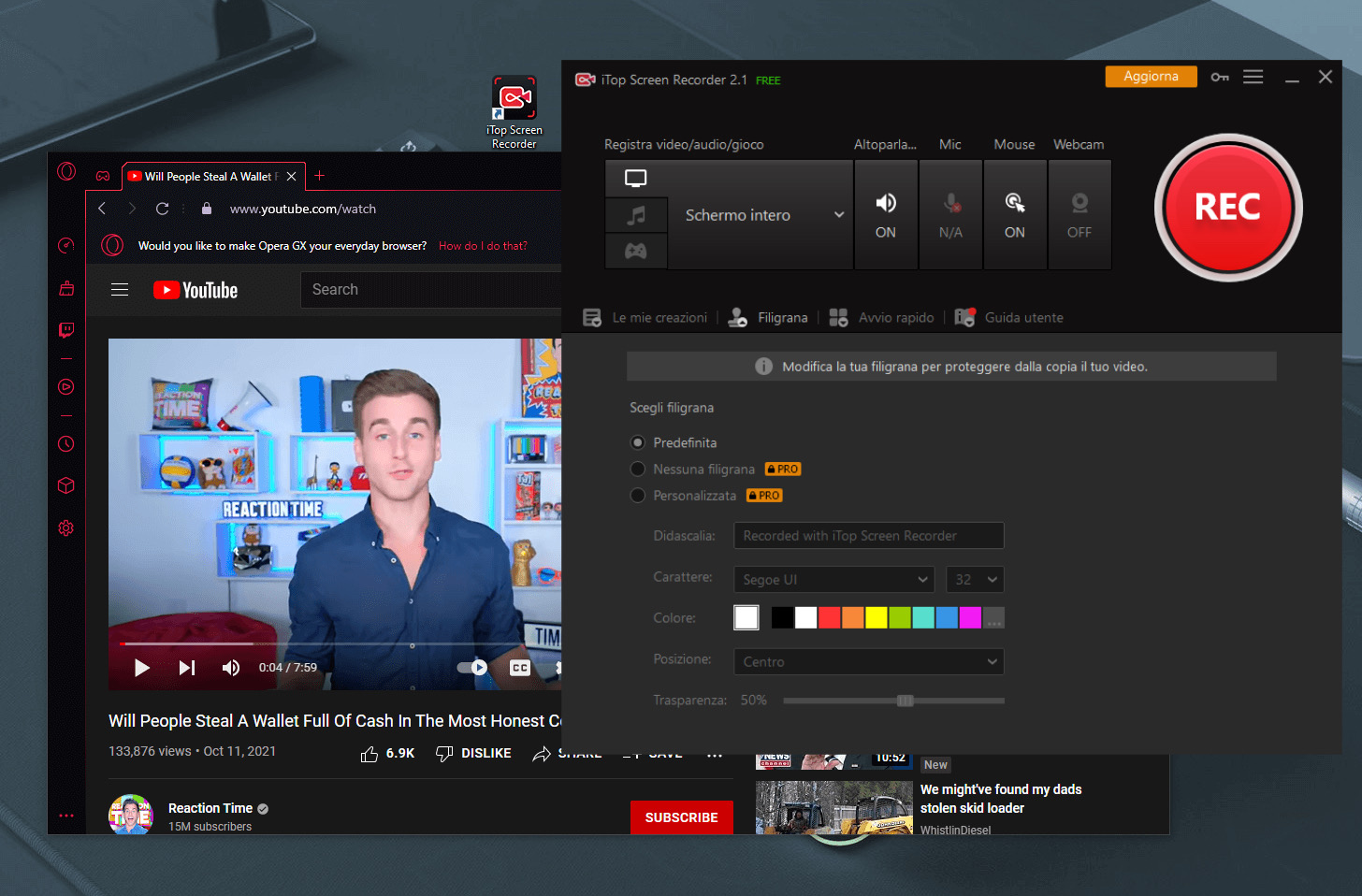Image resolution: width=1362 pixels, height=896 pixels.
Task: Toggle the Mic N/A button
Action: pos(950,215)
